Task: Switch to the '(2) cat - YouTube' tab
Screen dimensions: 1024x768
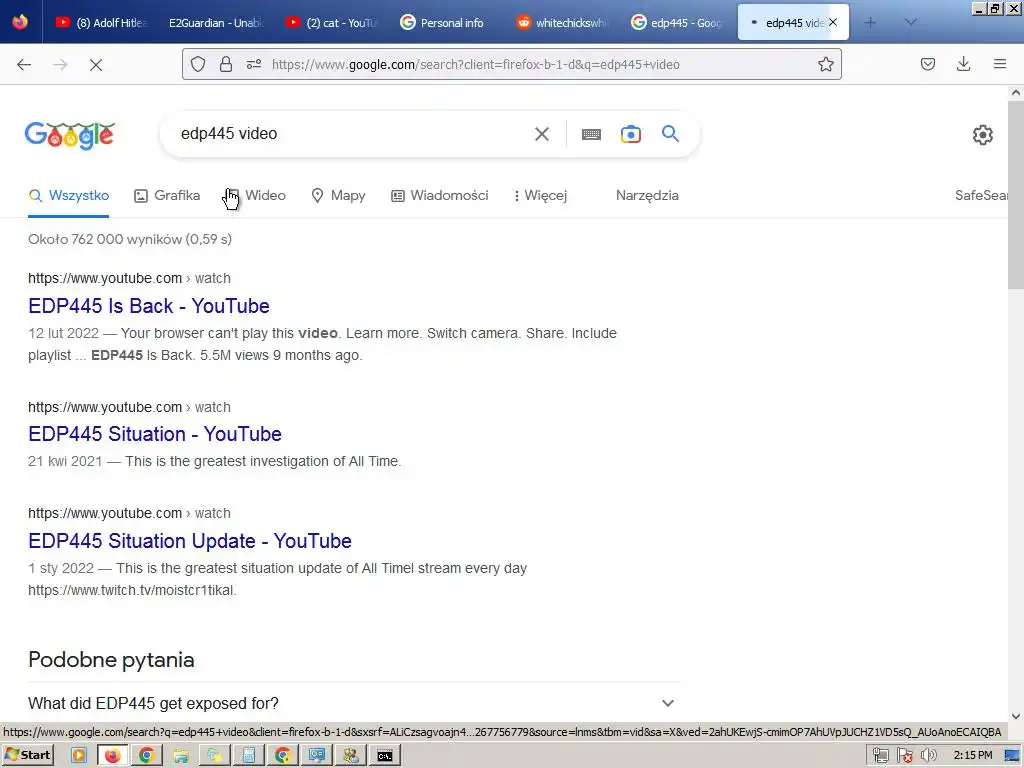Action: click(x=332, y=22)
